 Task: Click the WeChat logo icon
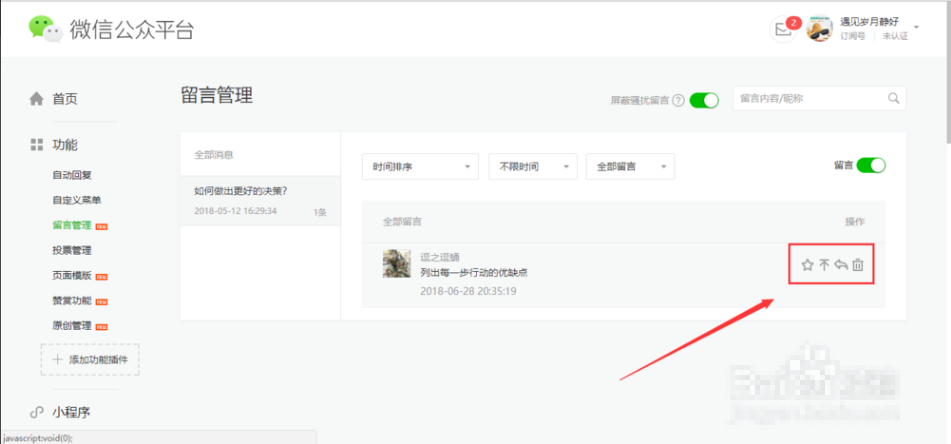[x=45, y=29]
